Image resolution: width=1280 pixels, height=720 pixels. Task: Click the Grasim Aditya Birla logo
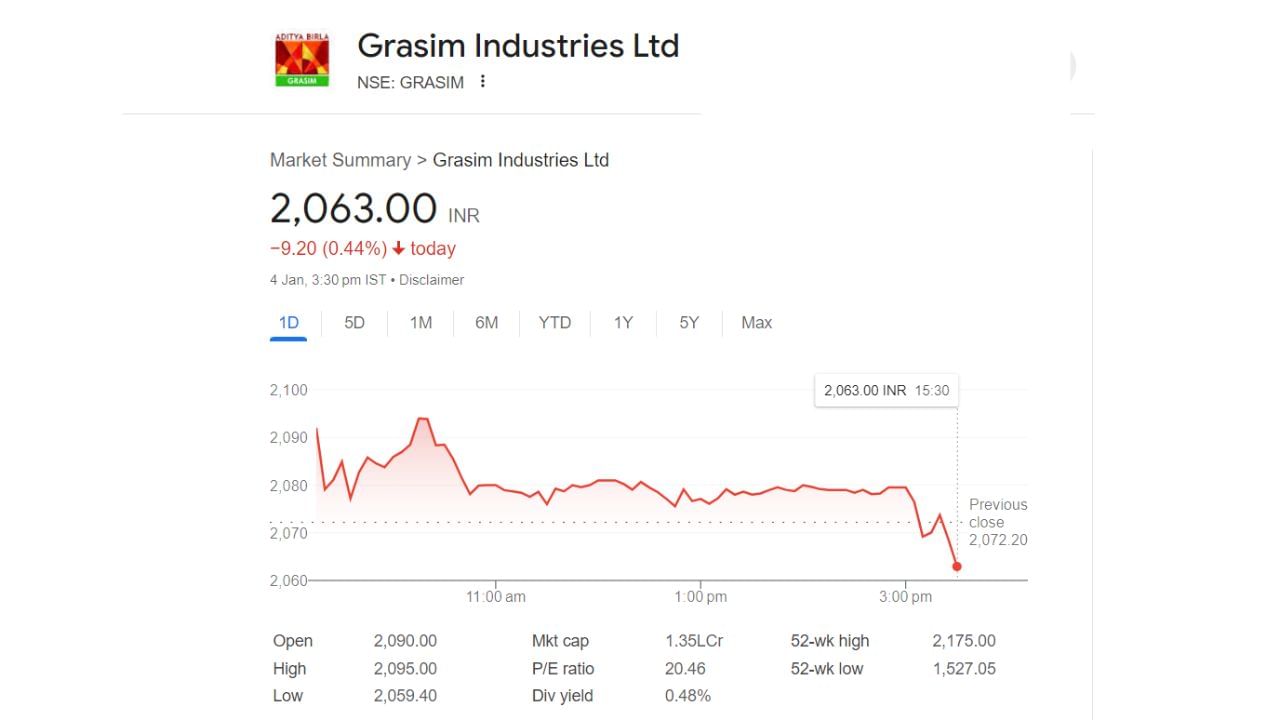[302, 60]
